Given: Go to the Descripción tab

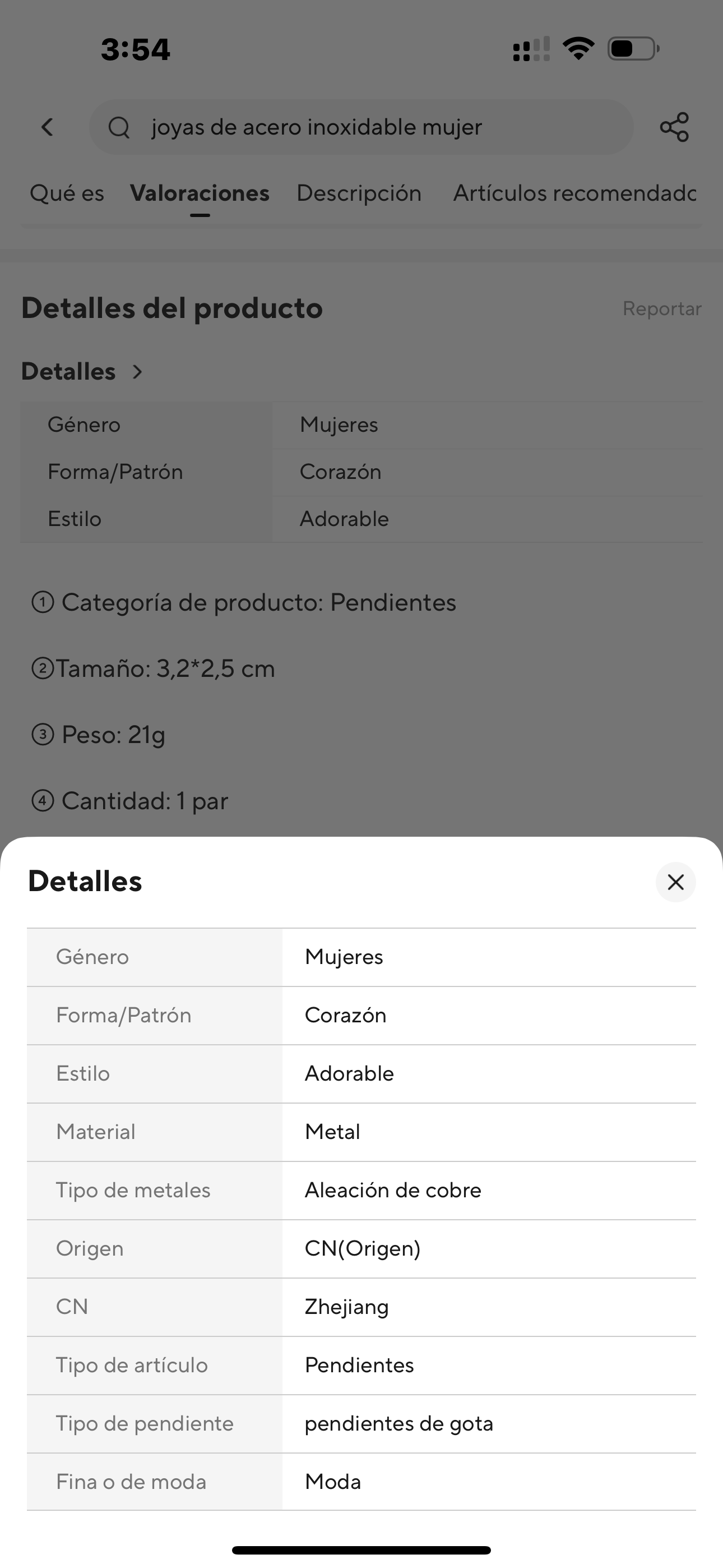Looking at the screenshot, I should click(x=359, y=193).
